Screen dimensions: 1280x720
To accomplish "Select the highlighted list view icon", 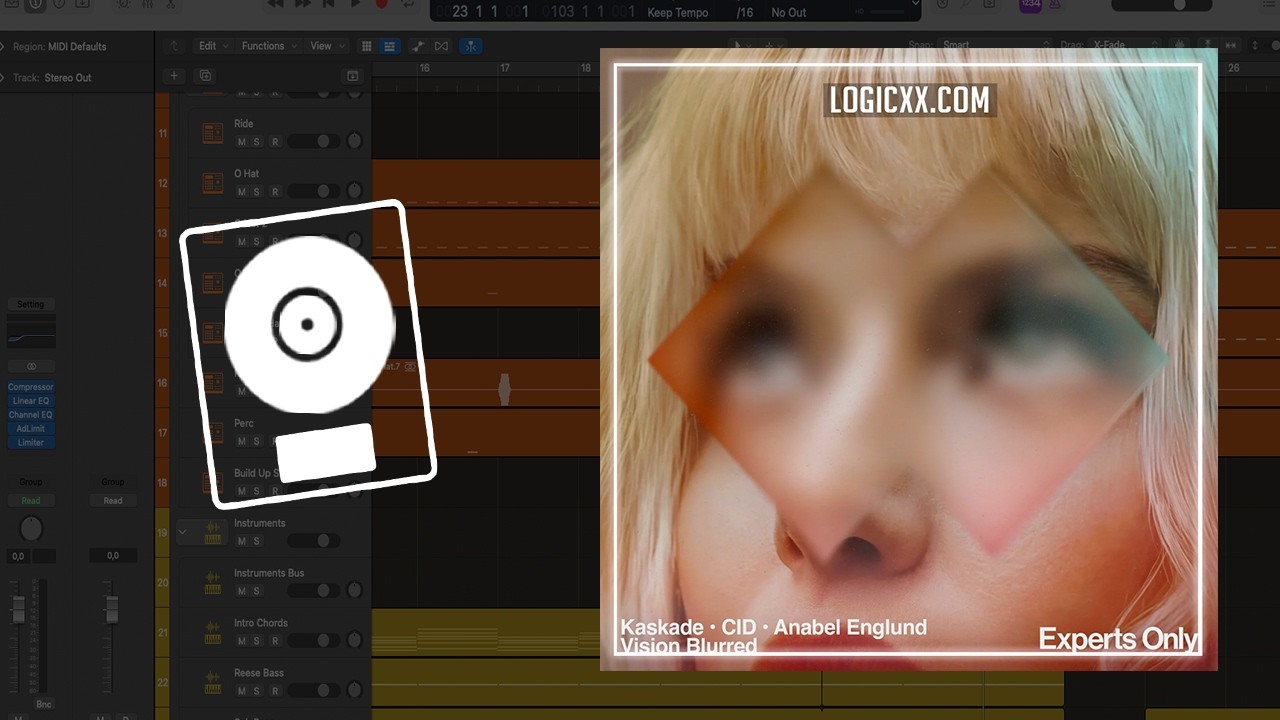I will coord(389,46).
